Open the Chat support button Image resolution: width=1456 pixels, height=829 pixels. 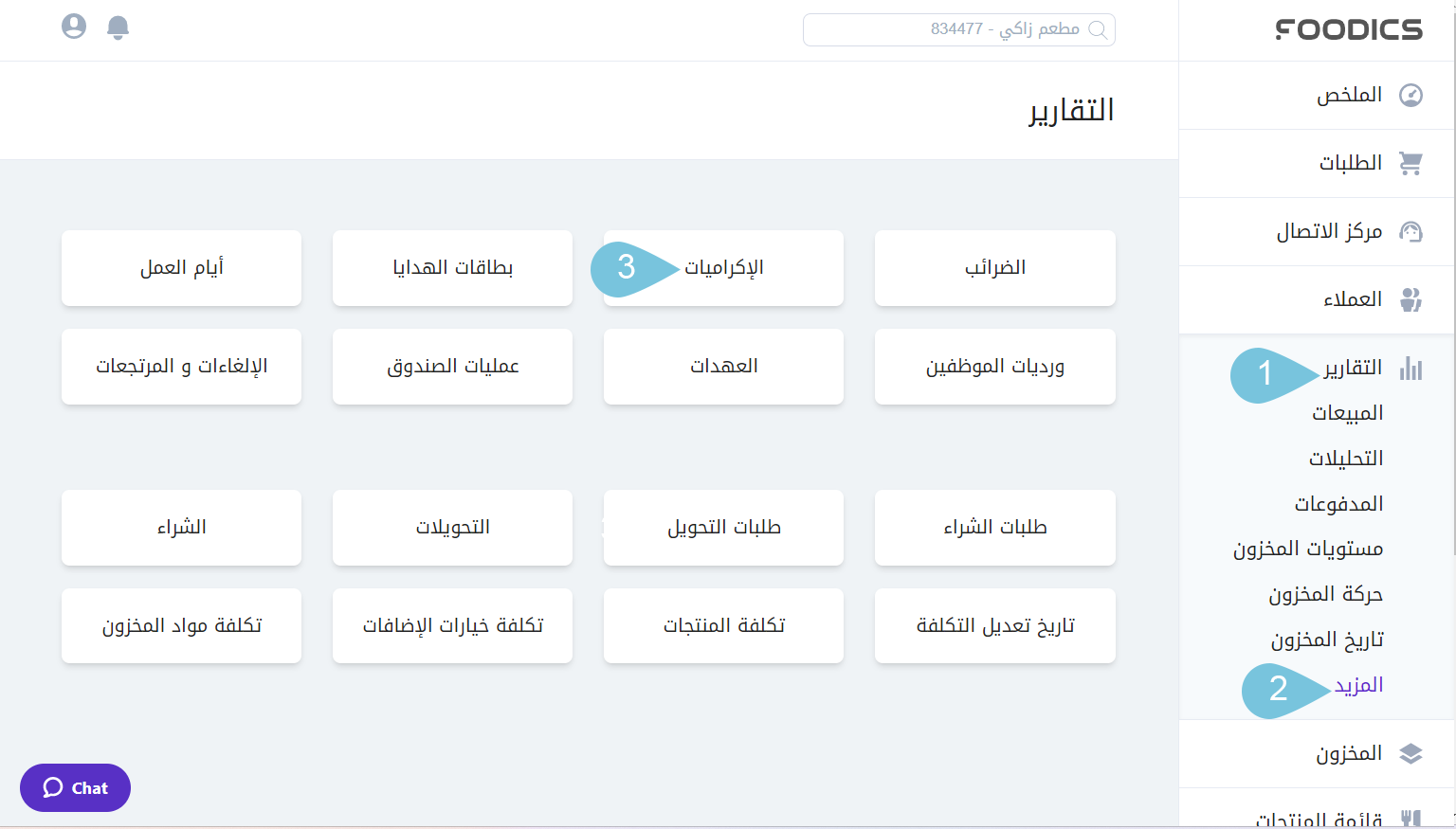[75, 787]
